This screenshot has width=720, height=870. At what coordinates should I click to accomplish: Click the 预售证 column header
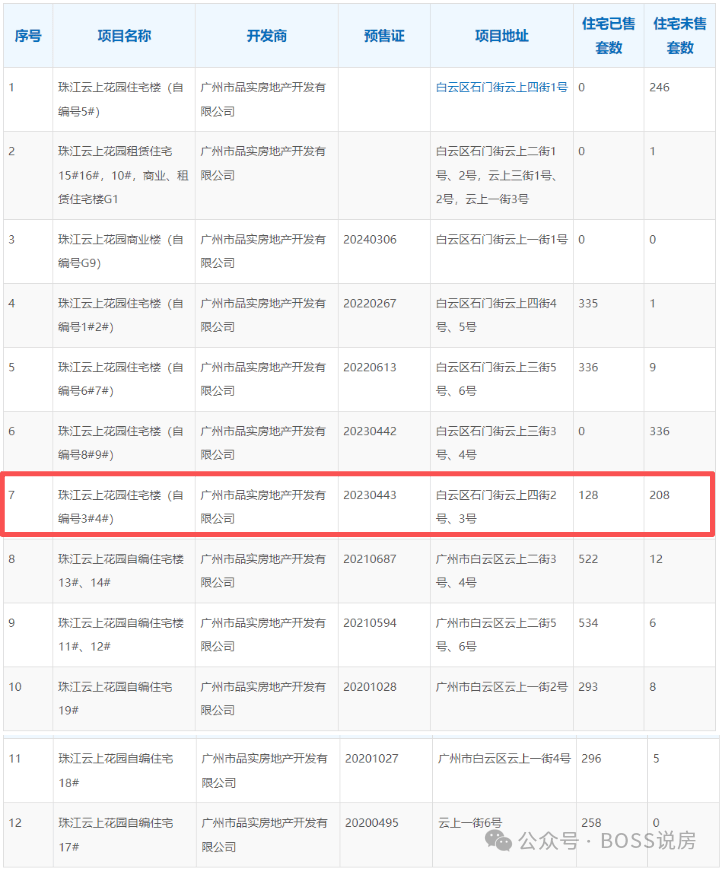tap(384, 36)
